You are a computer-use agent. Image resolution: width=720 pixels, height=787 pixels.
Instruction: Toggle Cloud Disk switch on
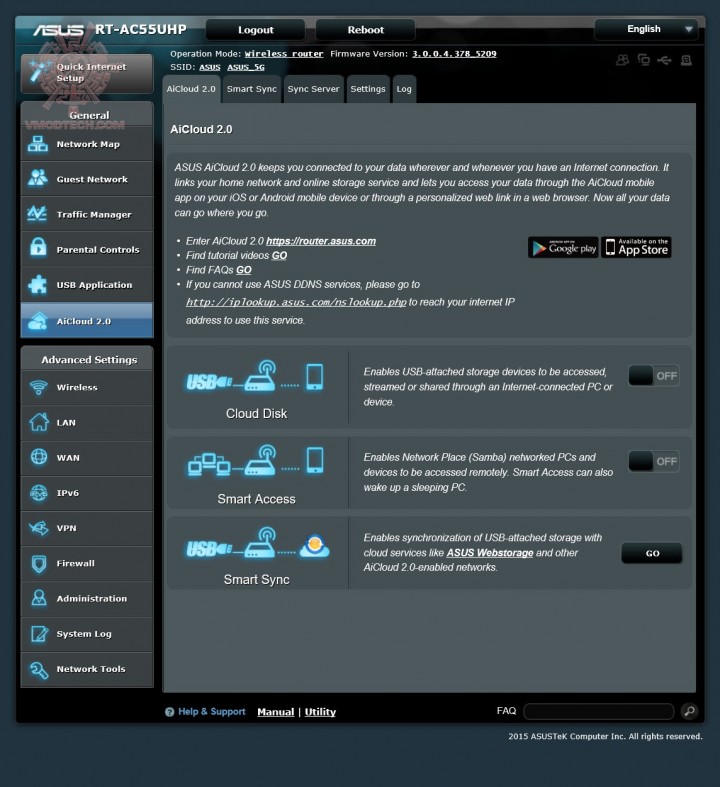coord(654,375)
